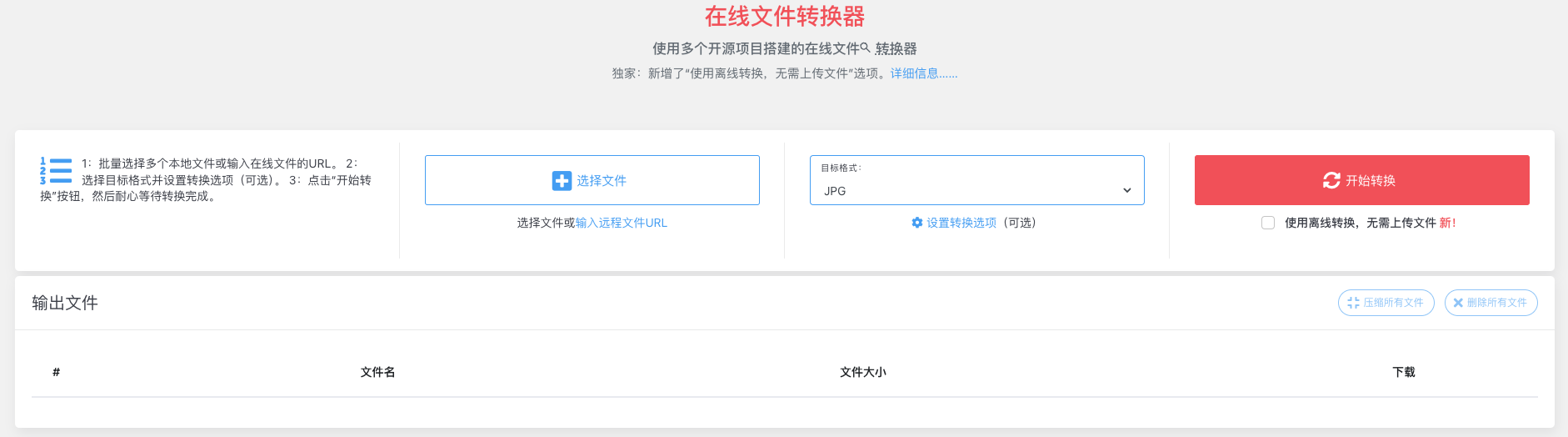Screen dimensions: 1568x437
Task: Open 输入远程文件URL link
Action: coord(622,223)
